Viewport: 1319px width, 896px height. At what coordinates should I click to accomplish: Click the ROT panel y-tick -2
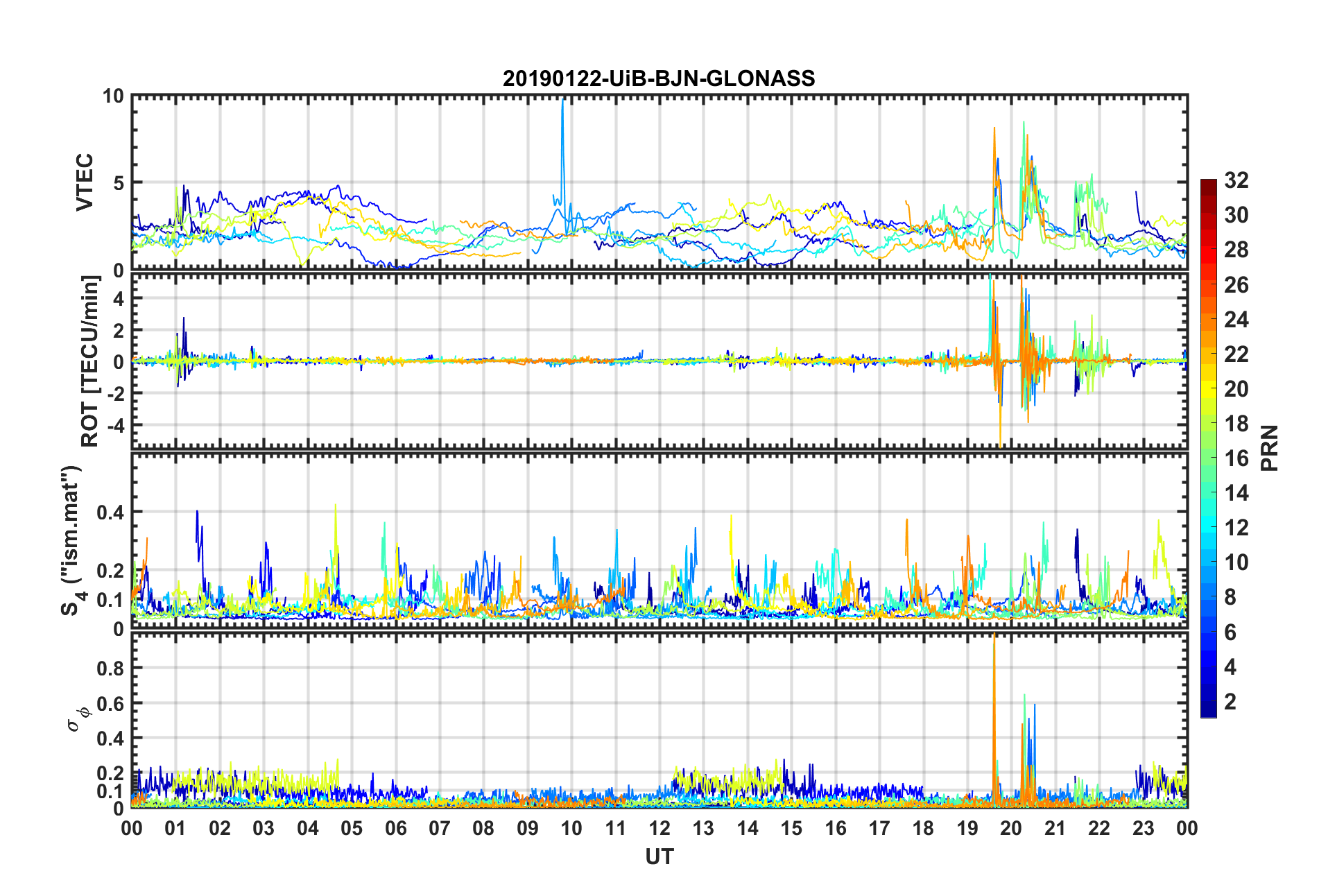coord(114,393)
